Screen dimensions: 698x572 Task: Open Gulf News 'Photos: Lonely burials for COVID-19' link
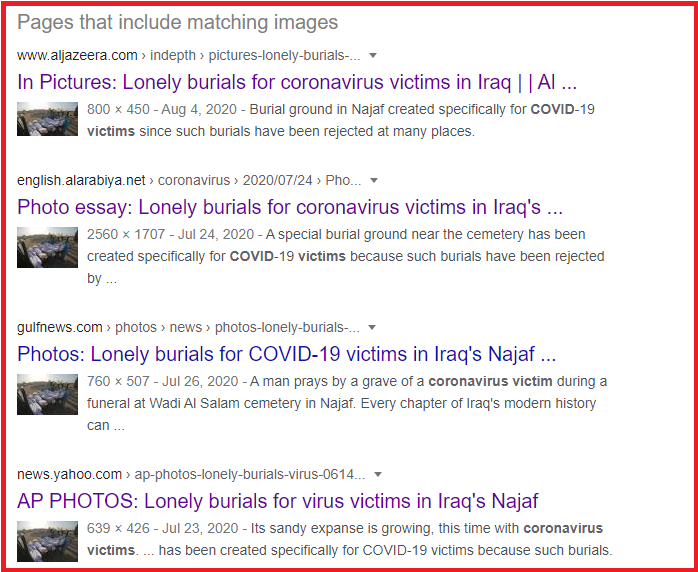click(x=287, y=354)
